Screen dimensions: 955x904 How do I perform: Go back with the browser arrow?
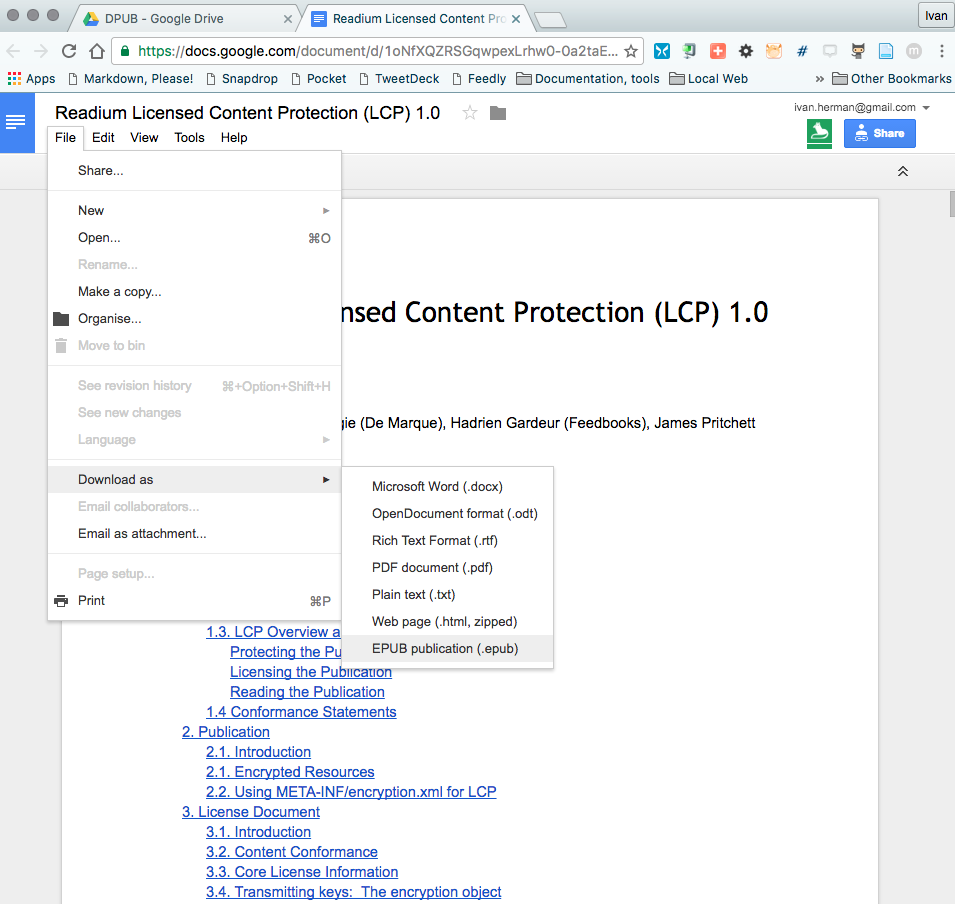13,51
